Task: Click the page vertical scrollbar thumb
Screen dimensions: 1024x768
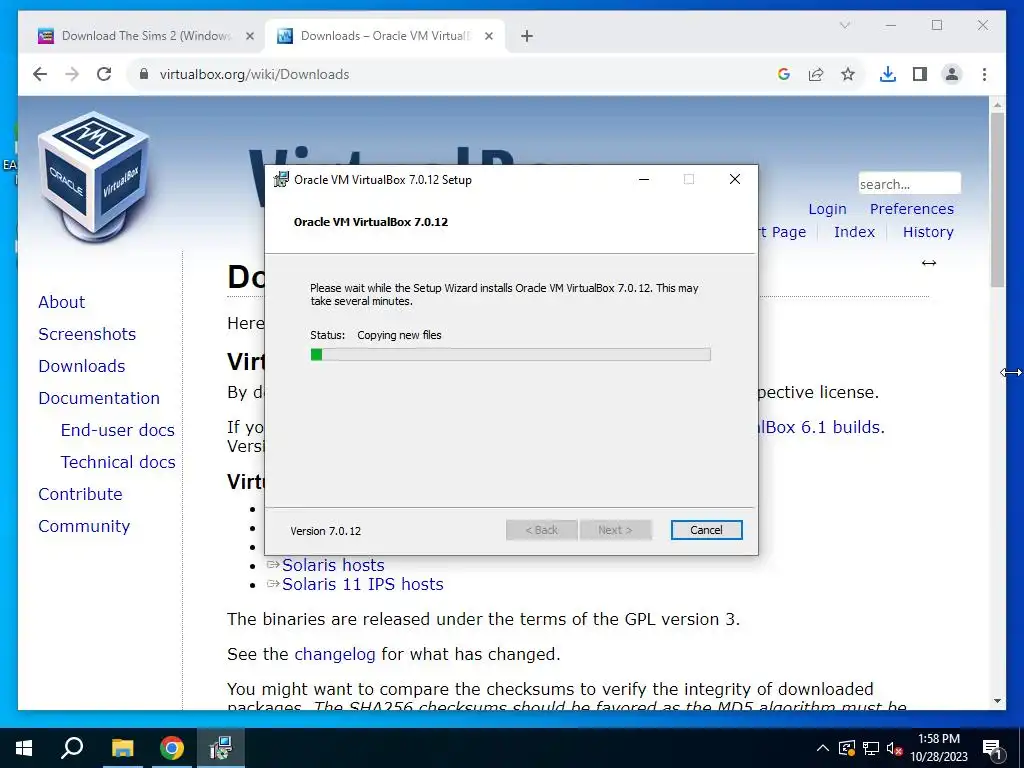Action: 997,199
